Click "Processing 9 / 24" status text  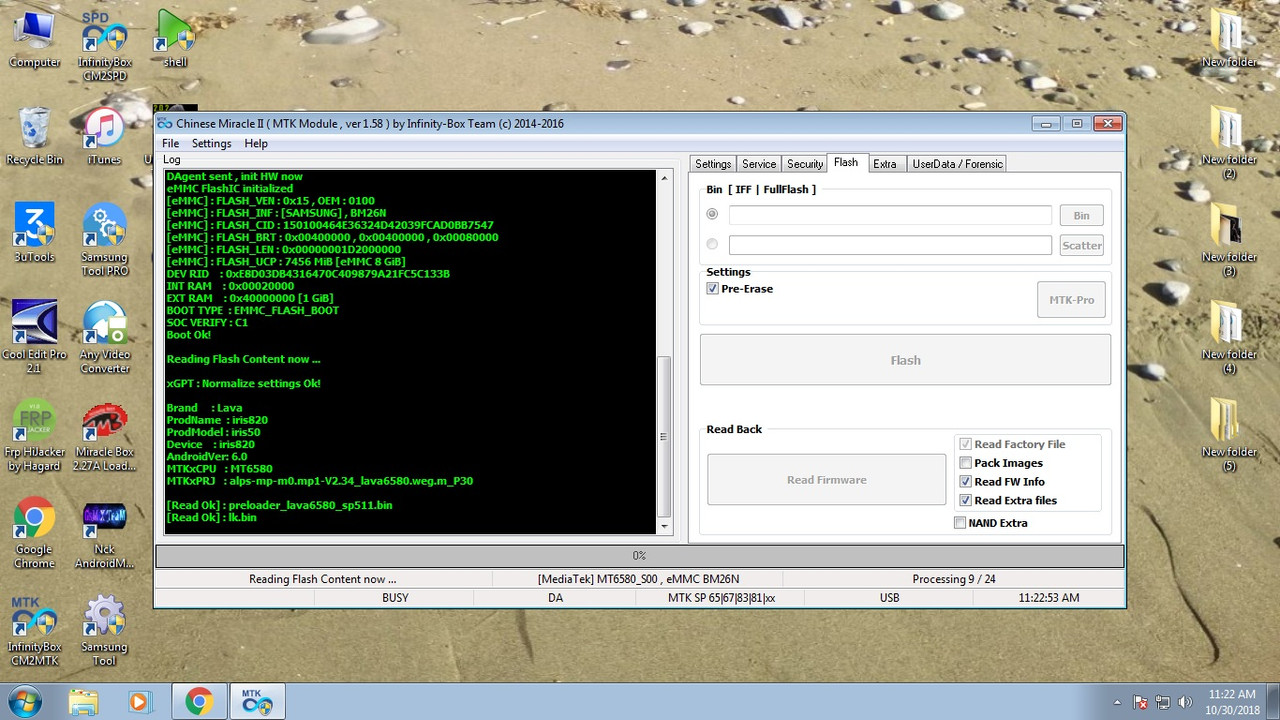click(x=954, y=579)
